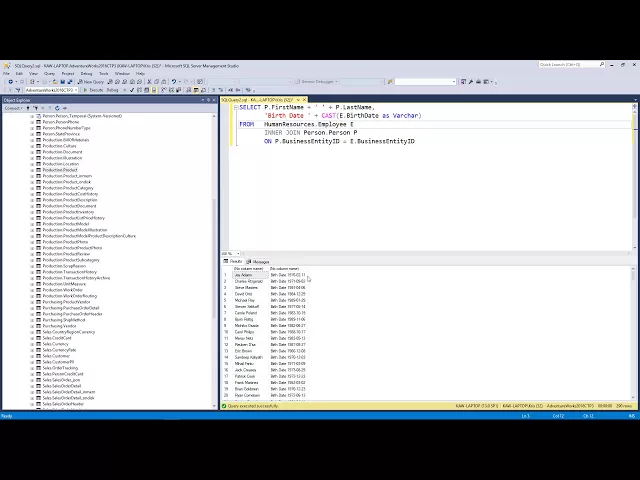Expand the Sales.Customer table node

coord(32,356)
